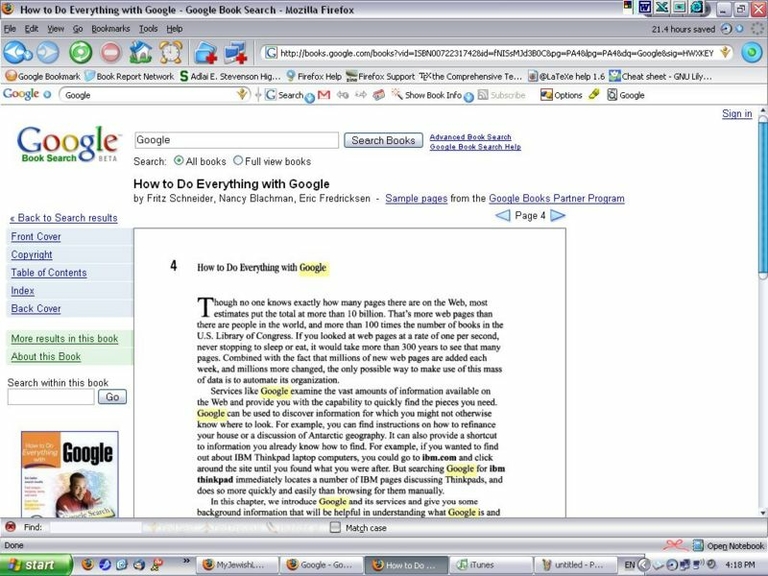Click the vertical page scrollbar thumb
This screenshot has height=576, width=768.
point(762,198)
